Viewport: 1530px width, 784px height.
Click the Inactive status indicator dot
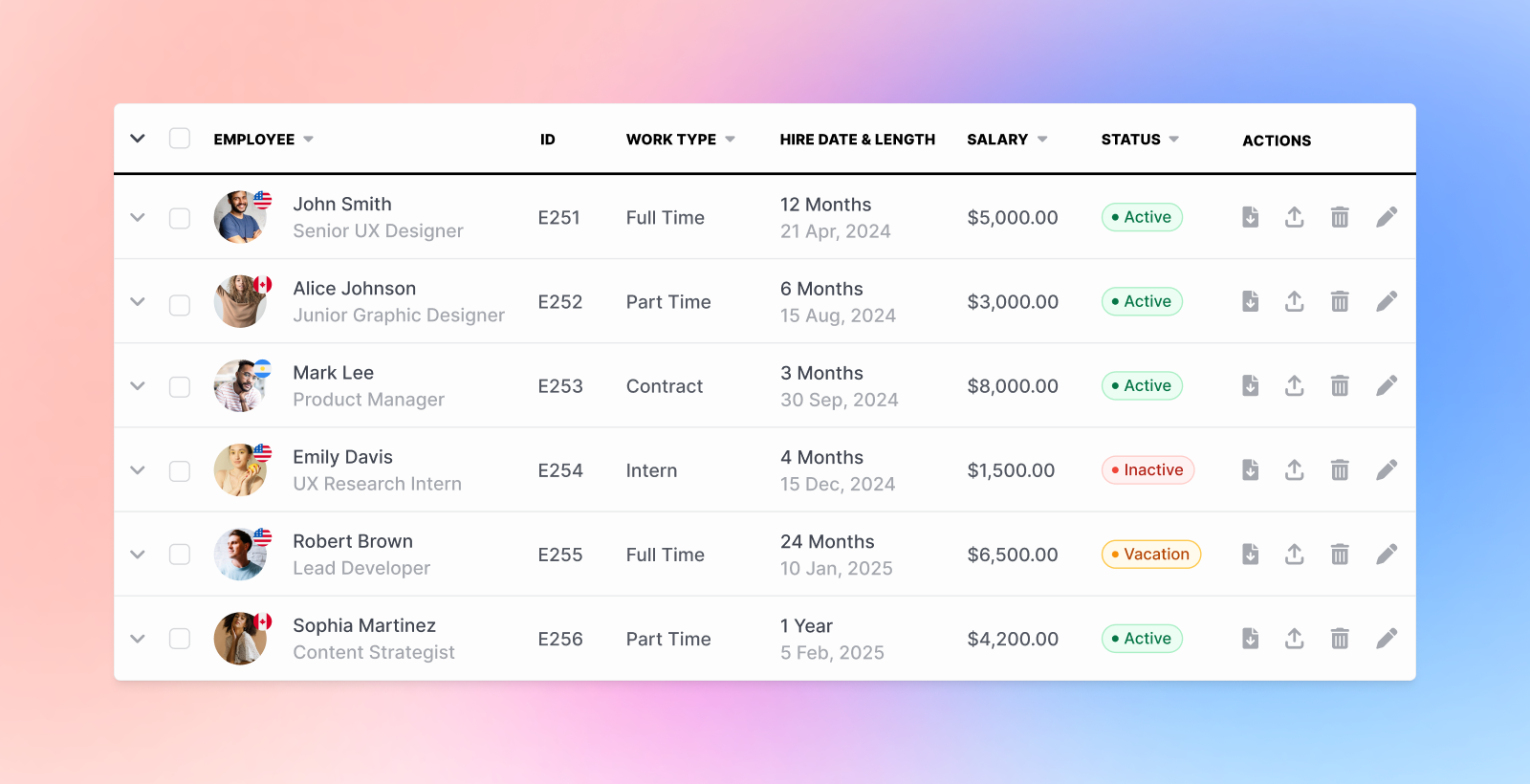pos(1116,469)
